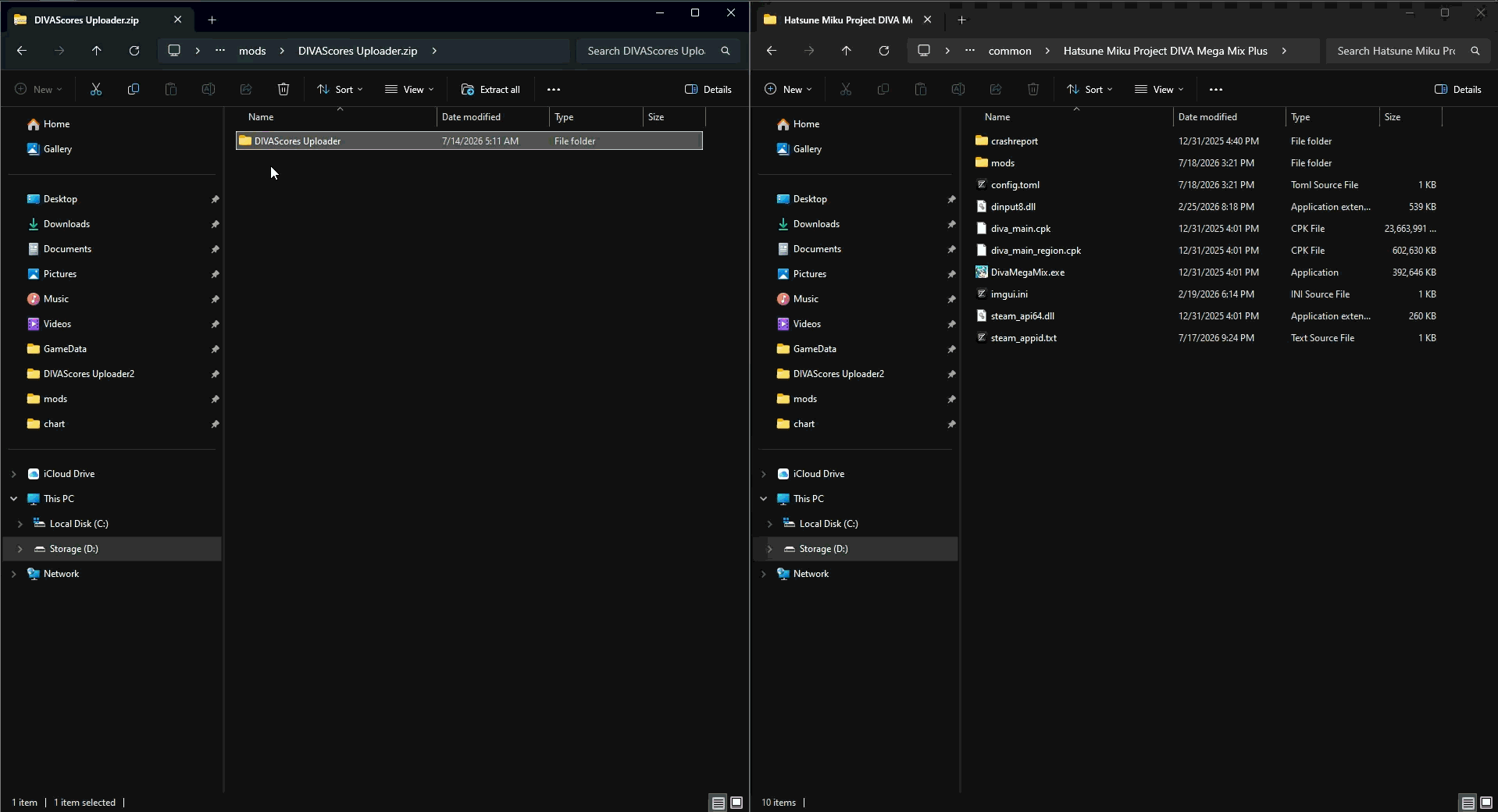This screenshot has height=812, width=1498.
Task: Refresh the DIVAScores Uploader.zip window
Action: [x=134, y=51]
